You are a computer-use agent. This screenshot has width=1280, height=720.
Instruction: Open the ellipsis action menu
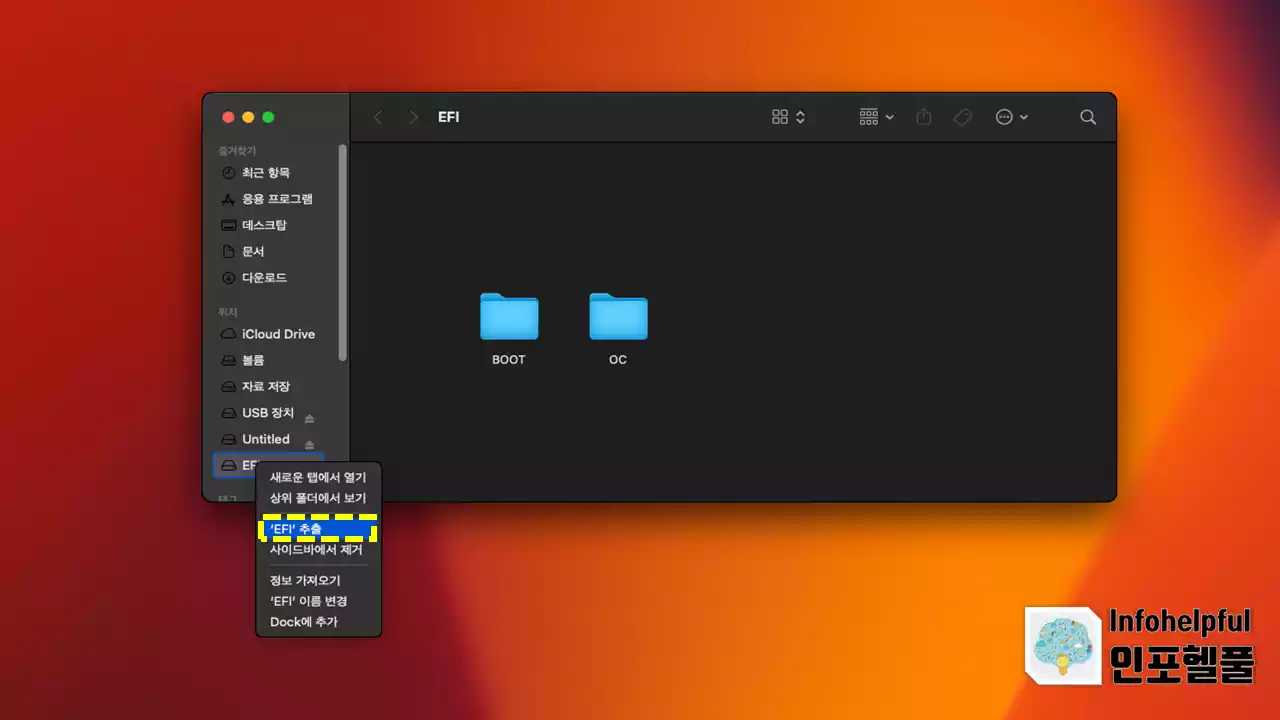click(x=1012, y=117)
